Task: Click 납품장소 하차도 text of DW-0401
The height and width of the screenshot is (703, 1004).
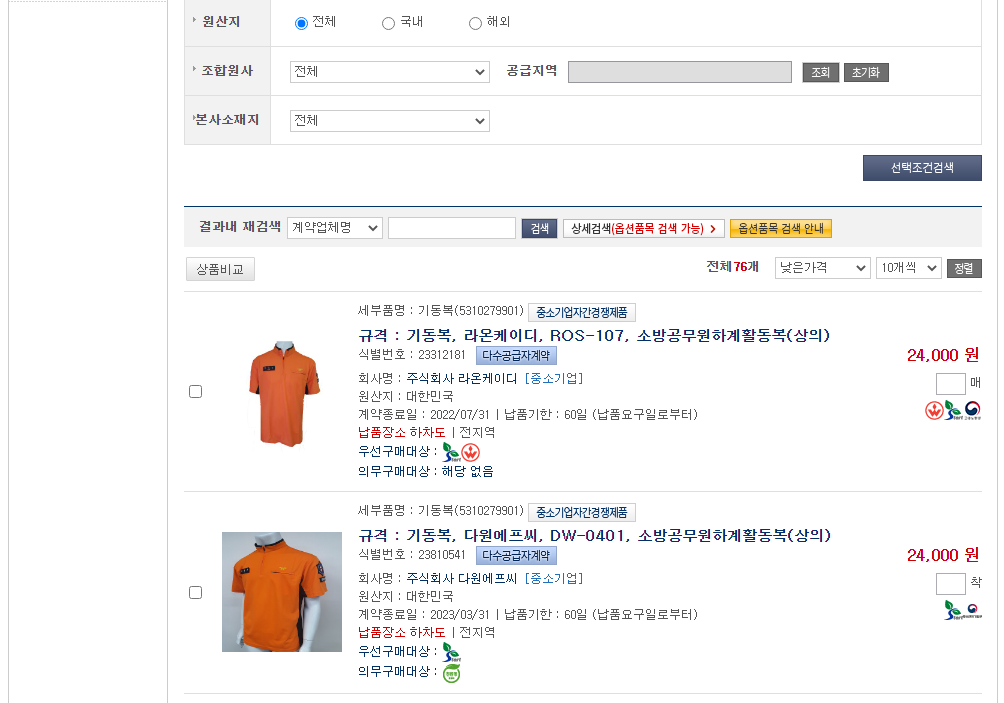Action: (x=401, y=632)
